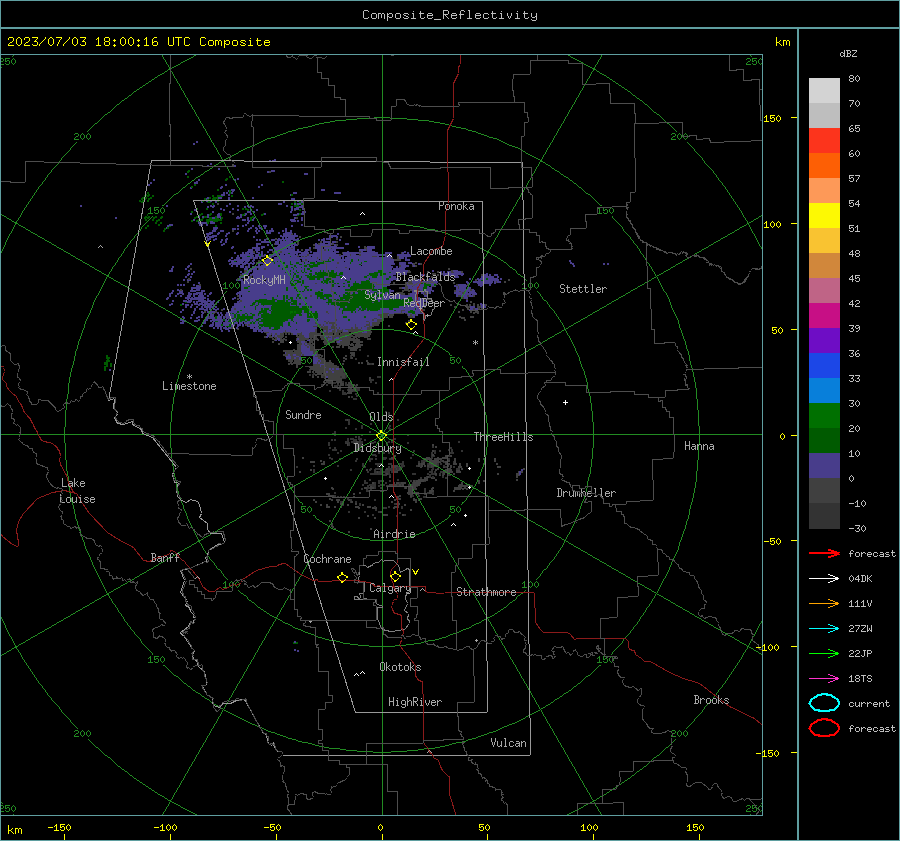
Task: Click the green 22JP arrow icon
Action: click(x=824, y=653)
